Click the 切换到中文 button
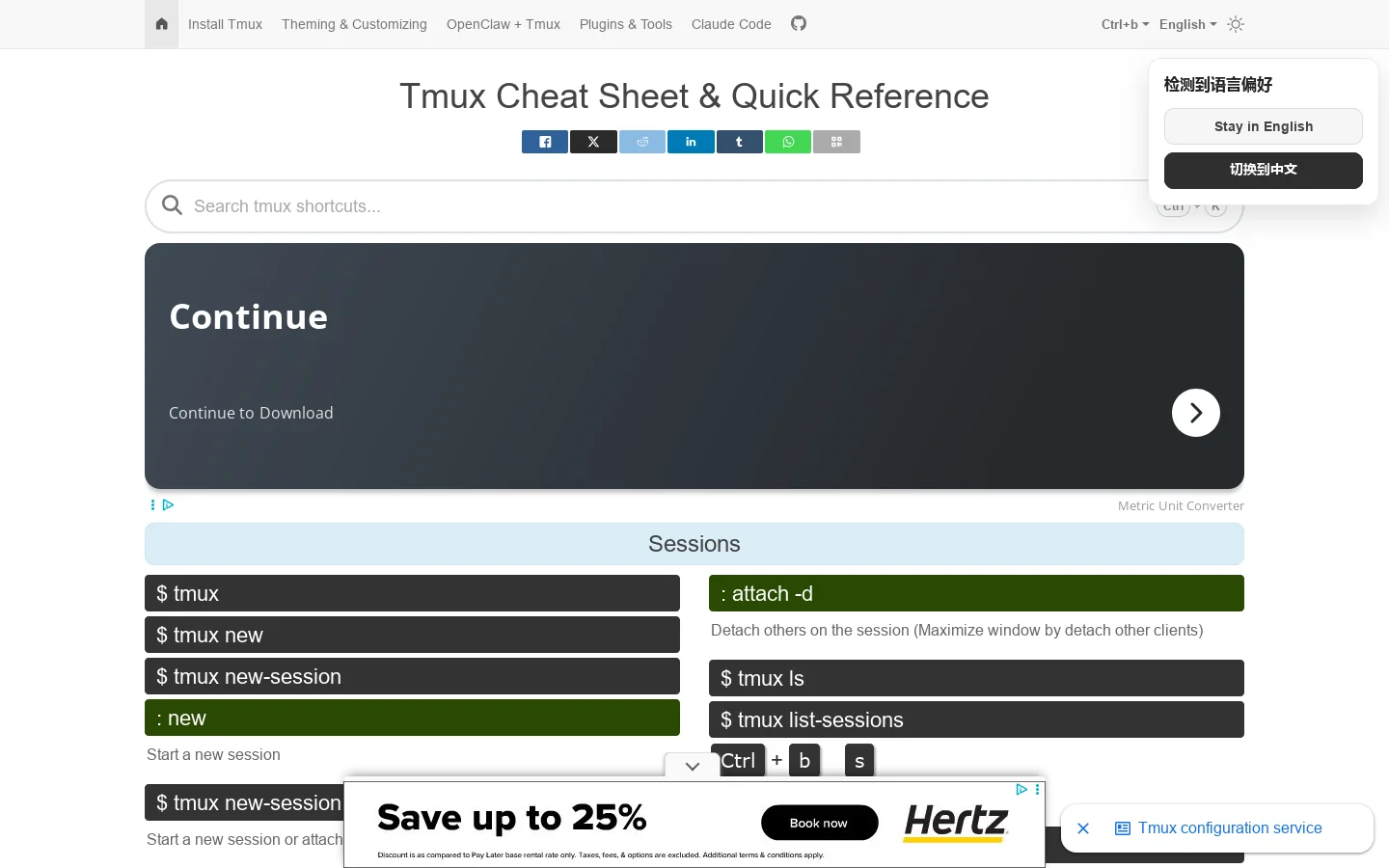The height and width of the screenshot is (868, 1389). click(1264, 170)
